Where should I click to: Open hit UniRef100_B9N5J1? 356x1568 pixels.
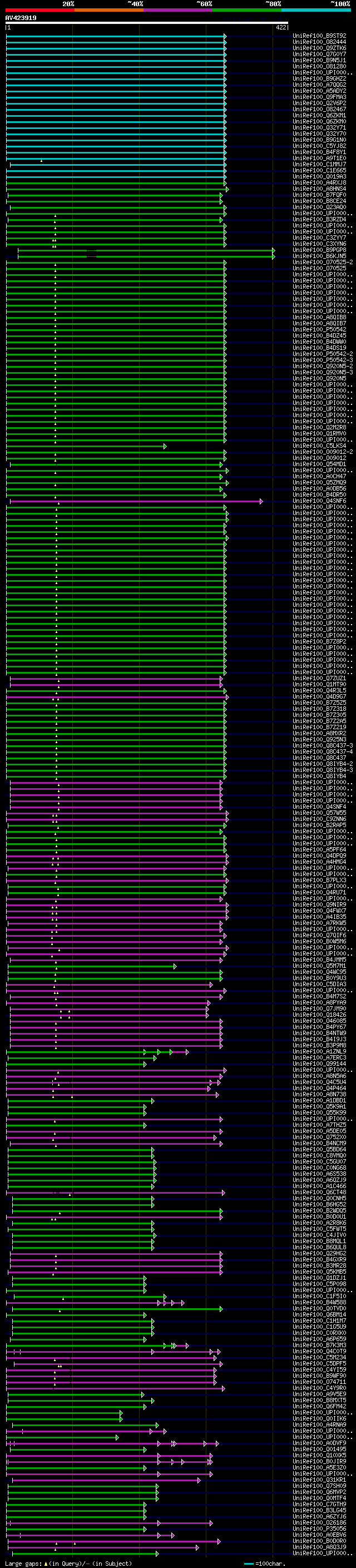(x=319, y=60)
